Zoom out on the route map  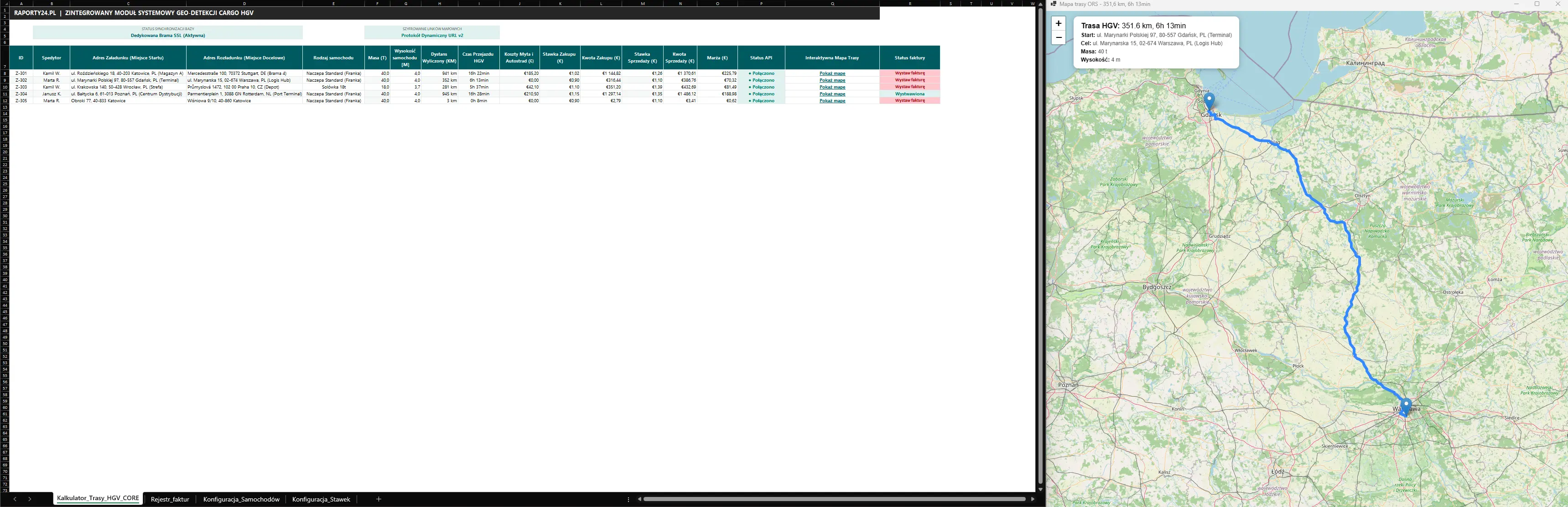pos(1059,38)
